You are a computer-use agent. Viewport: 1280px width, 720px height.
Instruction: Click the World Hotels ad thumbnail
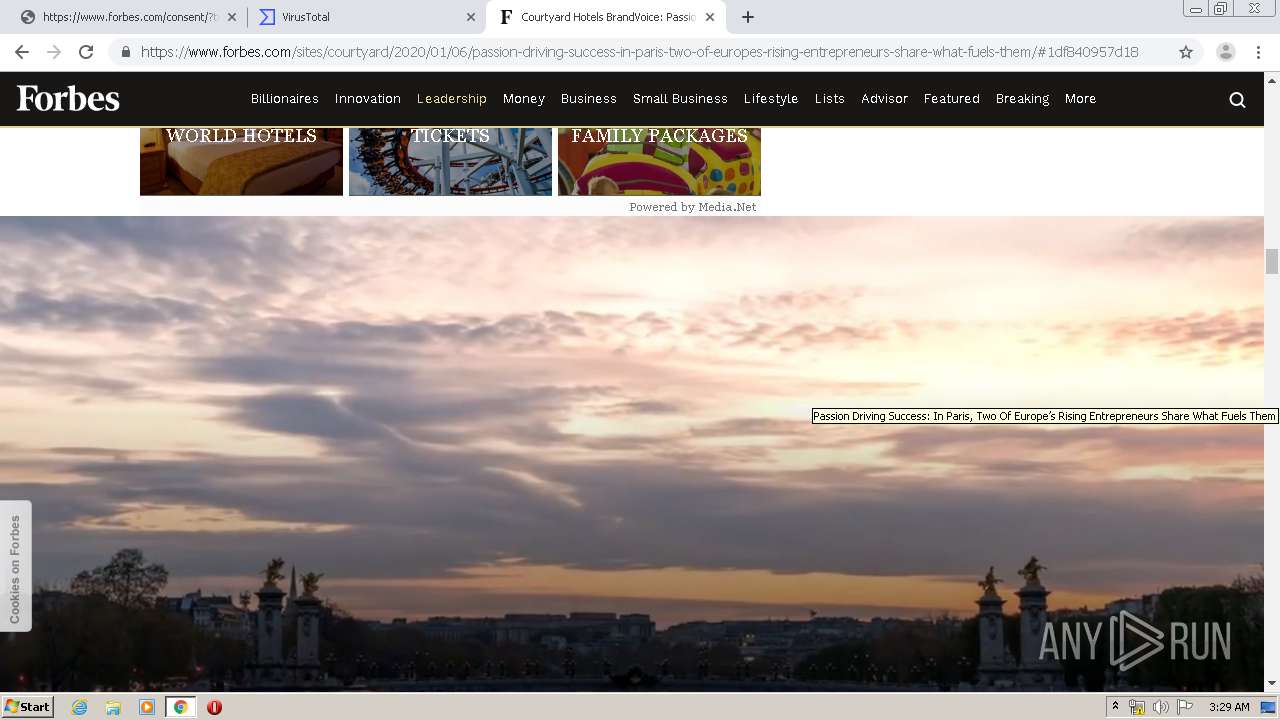(x=241, y=161)
